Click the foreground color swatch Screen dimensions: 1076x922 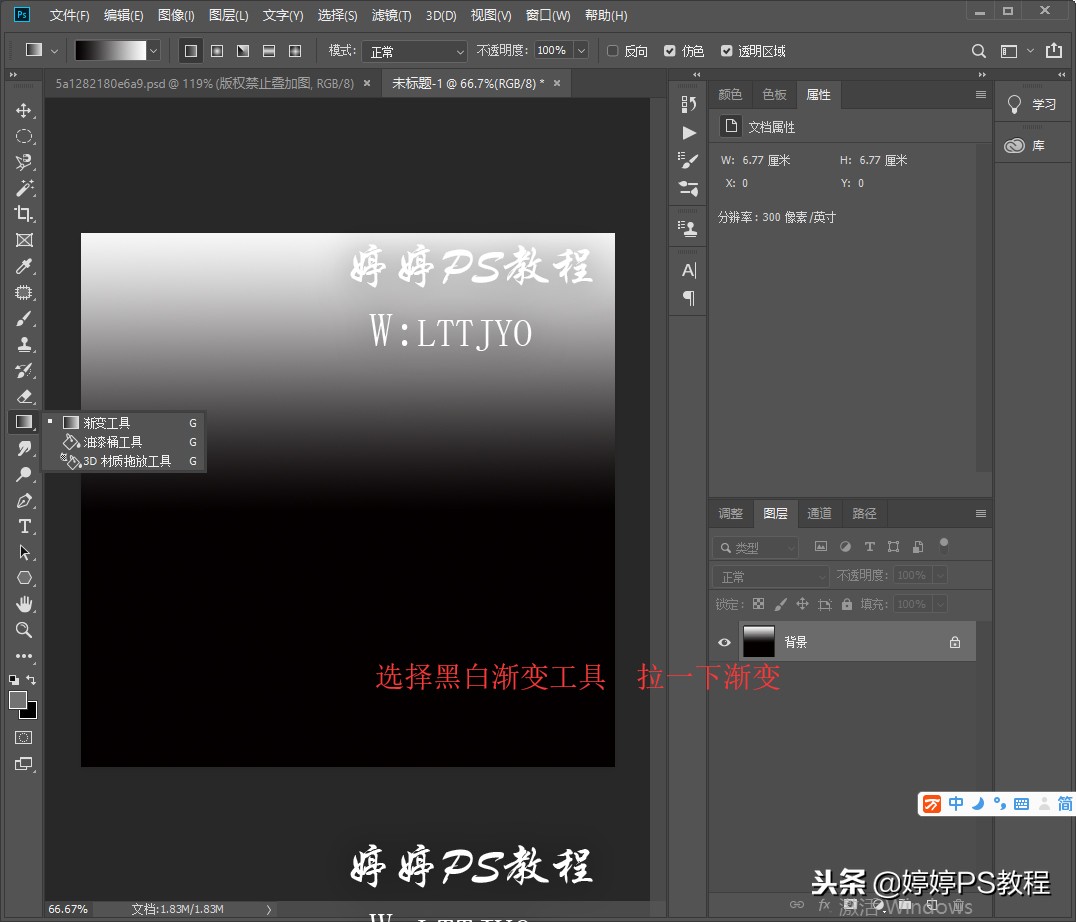pos(18,700)
